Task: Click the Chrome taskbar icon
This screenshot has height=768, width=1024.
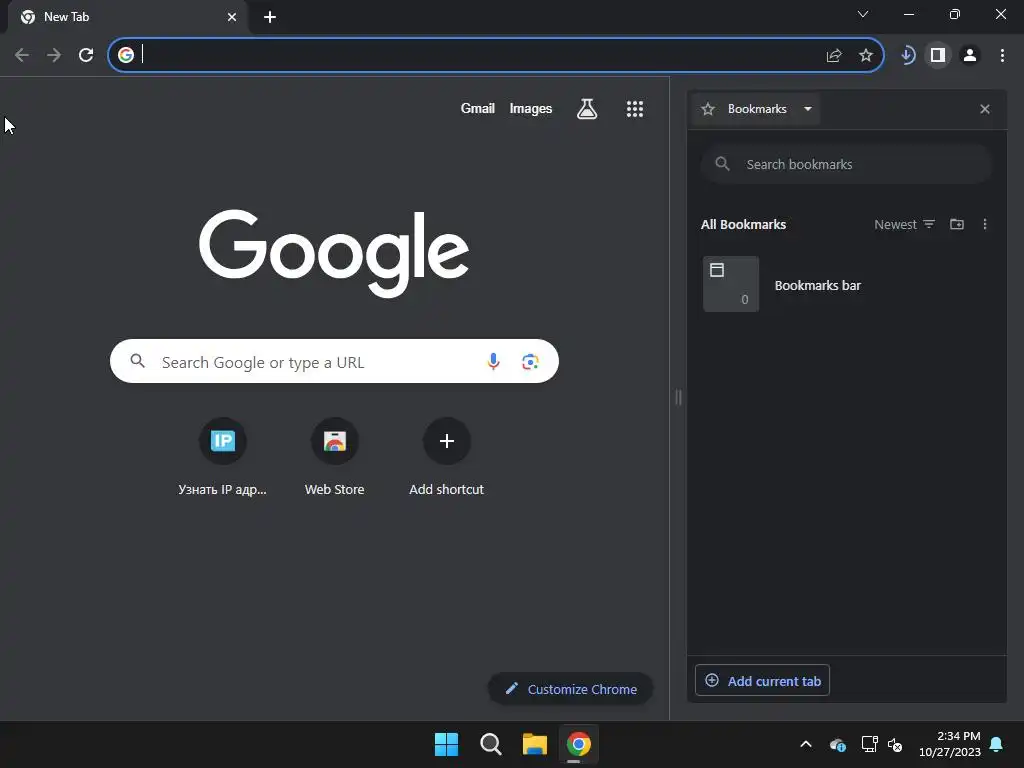Action: 579,744
